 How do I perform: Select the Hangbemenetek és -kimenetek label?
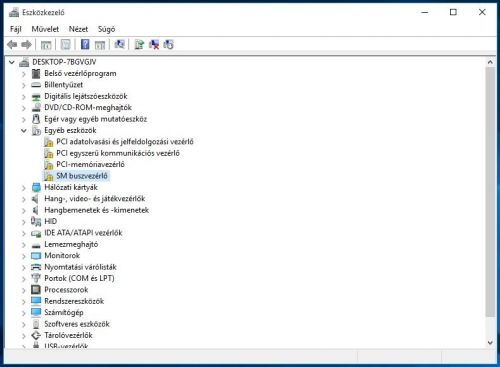96,210
